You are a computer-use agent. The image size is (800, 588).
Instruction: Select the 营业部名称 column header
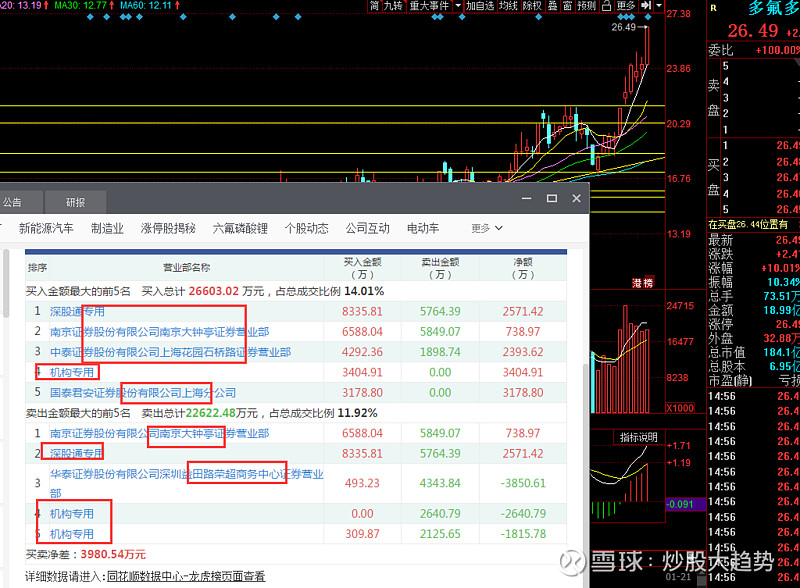186,267
